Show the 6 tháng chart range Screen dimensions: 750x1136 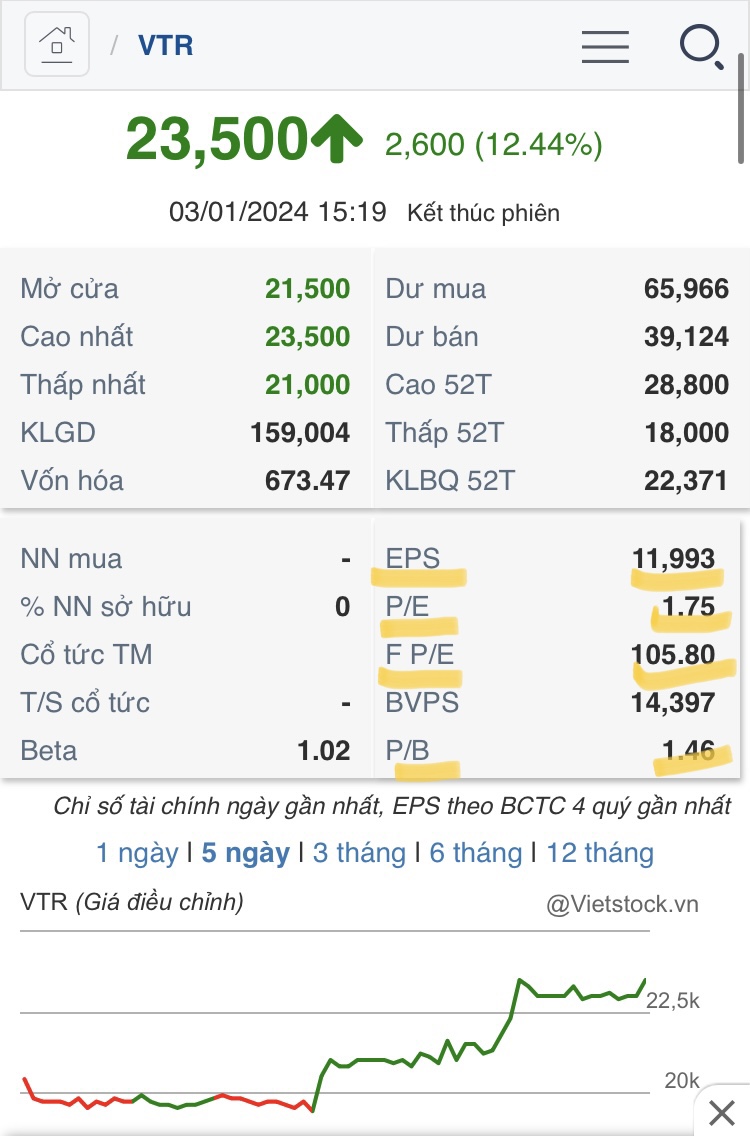point(476,853)
